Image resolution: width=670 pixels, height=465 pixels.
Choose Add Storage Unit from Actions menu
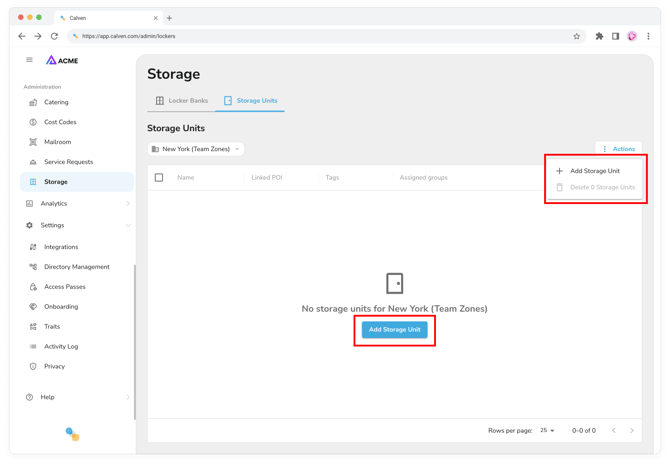click(x=594, y=171)
